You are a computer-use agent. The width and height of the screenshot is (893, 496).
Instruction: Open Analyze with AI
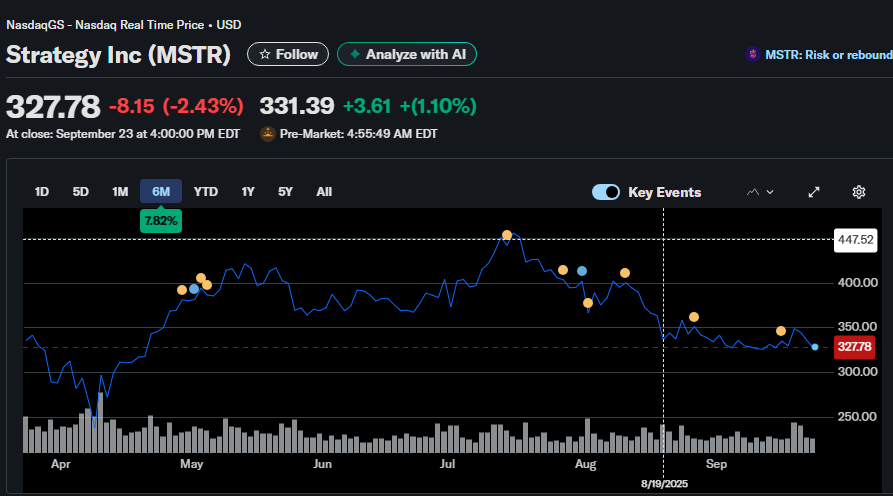coord(407,54)
